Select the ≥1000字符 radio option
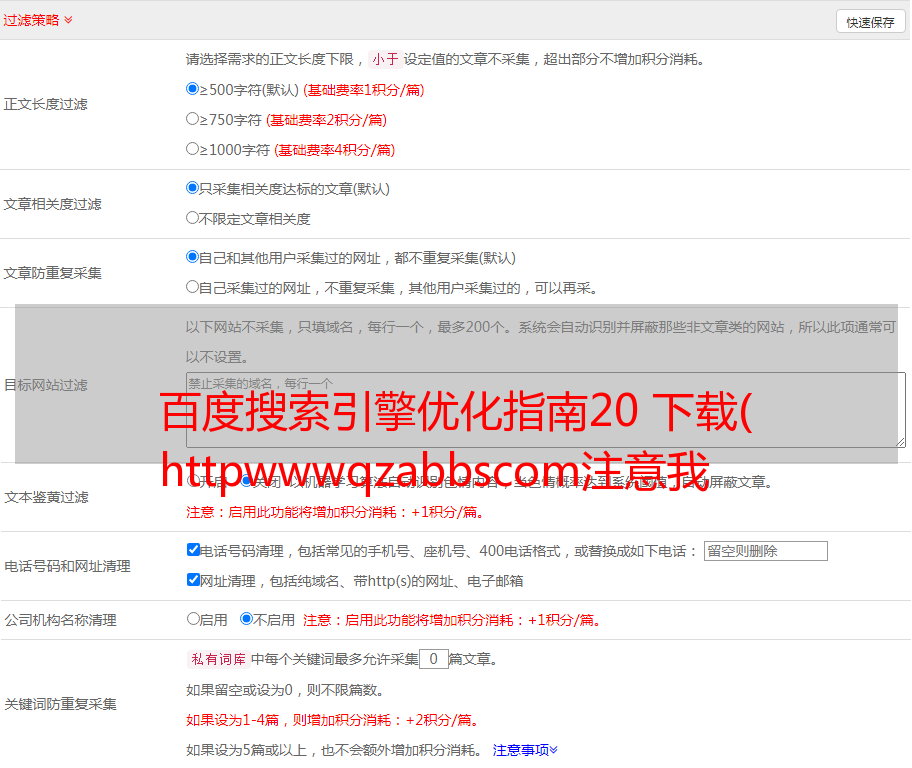The height and width of the screenshot is (768, 912). point(193,149)
